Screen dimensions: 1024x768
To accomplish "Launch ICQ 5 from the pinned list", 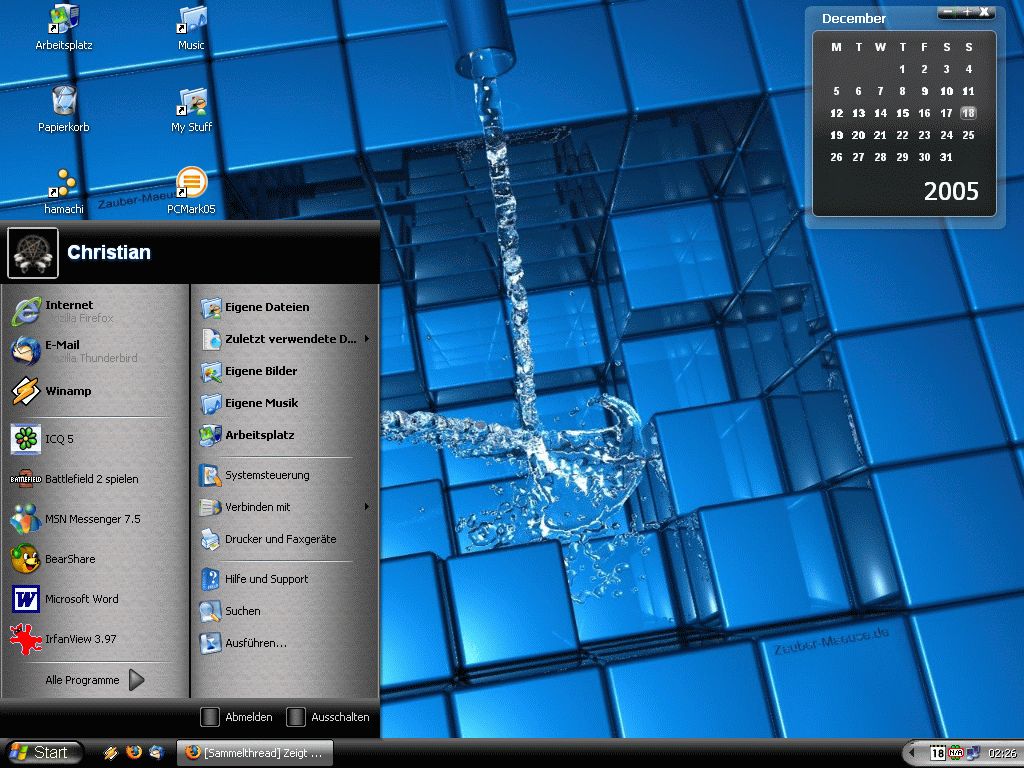I will [x=58, y=439].
